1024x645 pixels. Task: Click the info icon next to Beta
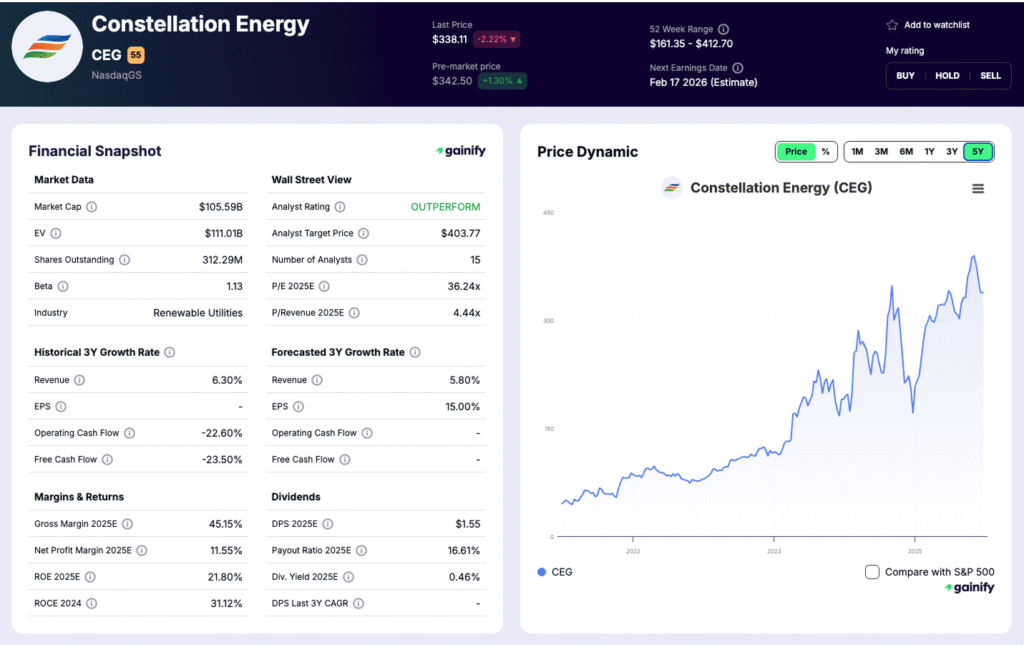click(x=62, y=286)
